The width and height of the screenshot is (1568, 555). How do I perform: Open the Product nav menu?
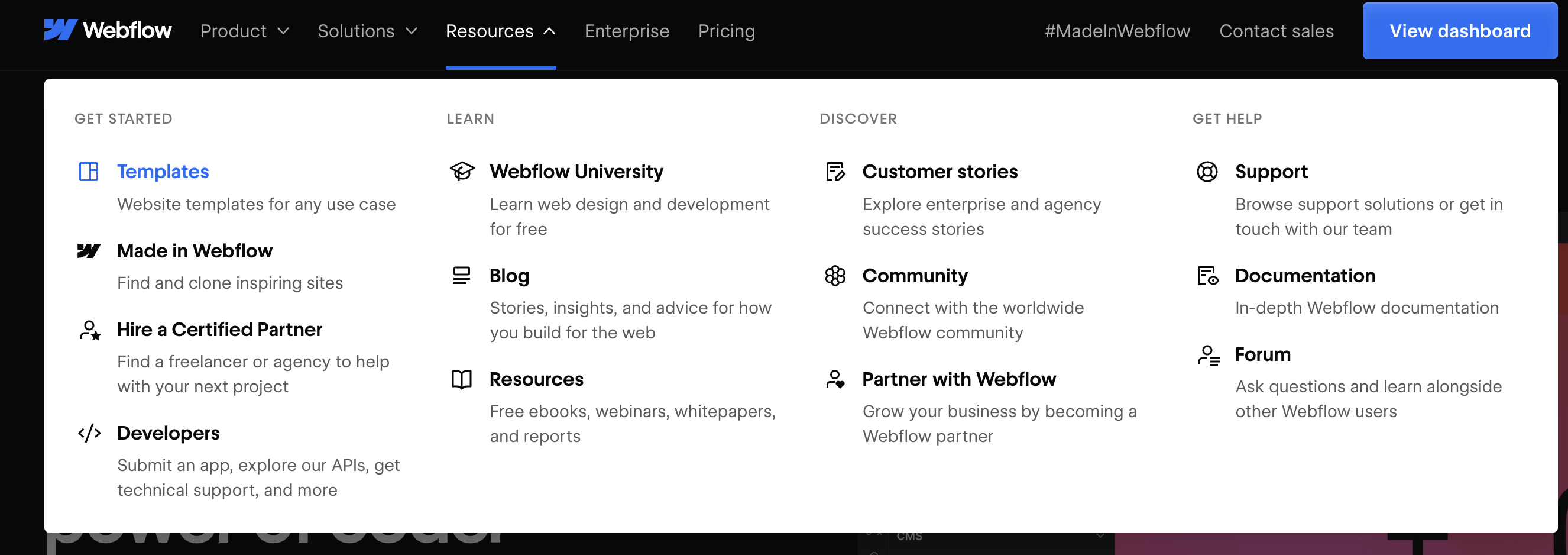tap(245, 31)
